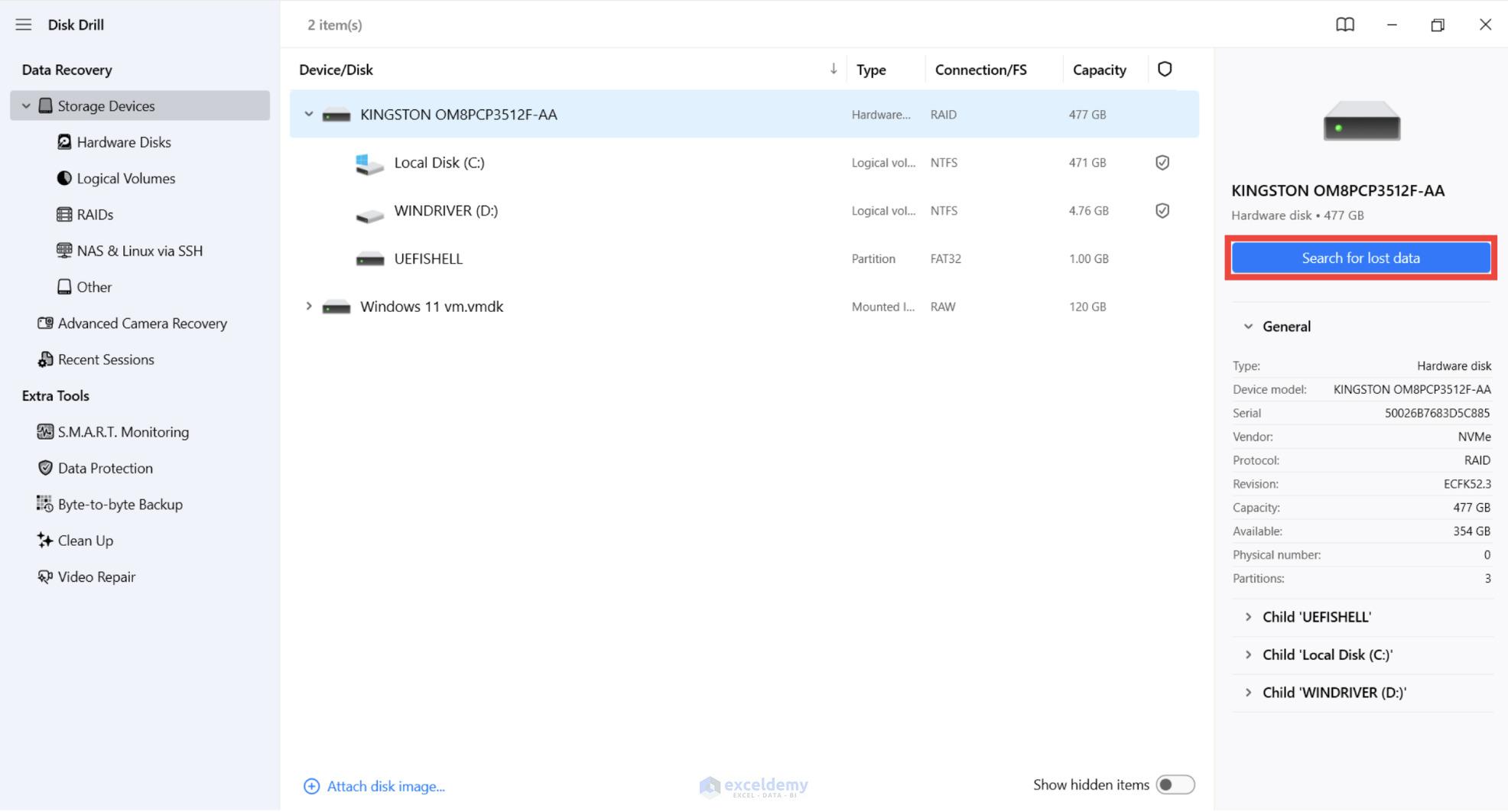Open Data Protection tool
Image resolution: width=1508 pixels, height=812 pixels.
pyautogui.click(x=106, y=468)
